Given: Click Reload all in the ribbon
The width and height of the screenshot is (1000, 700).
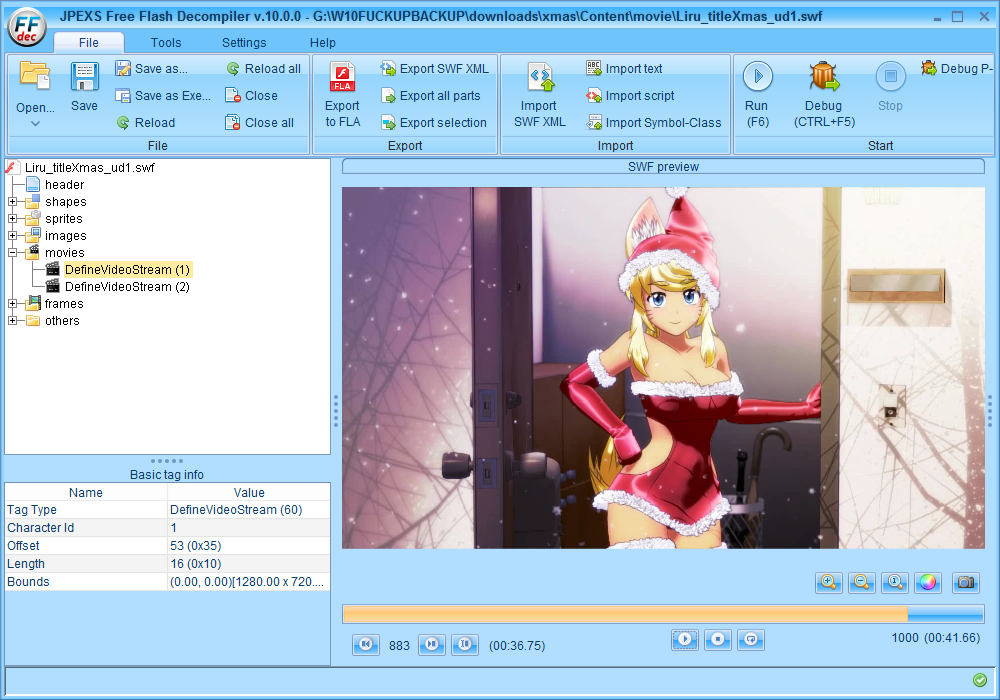Looking at the screenshot, I should click(x=263, y=69).
